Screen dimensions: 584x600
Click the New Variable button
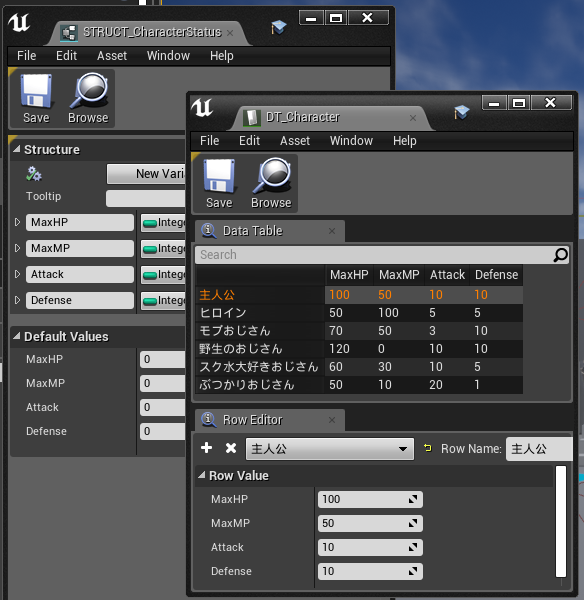pos(146,174)
